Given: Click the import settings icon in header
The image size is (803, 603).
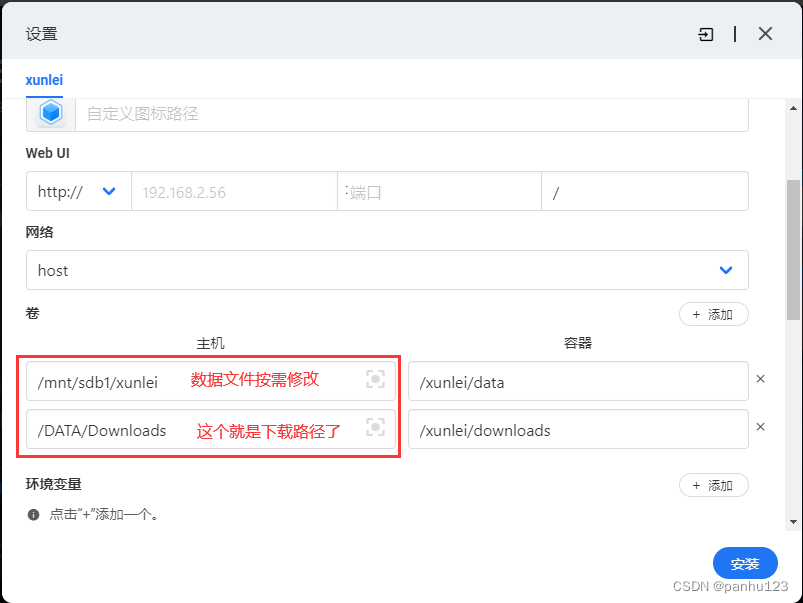Looking at the screenshot, I should tap(706, 34).
